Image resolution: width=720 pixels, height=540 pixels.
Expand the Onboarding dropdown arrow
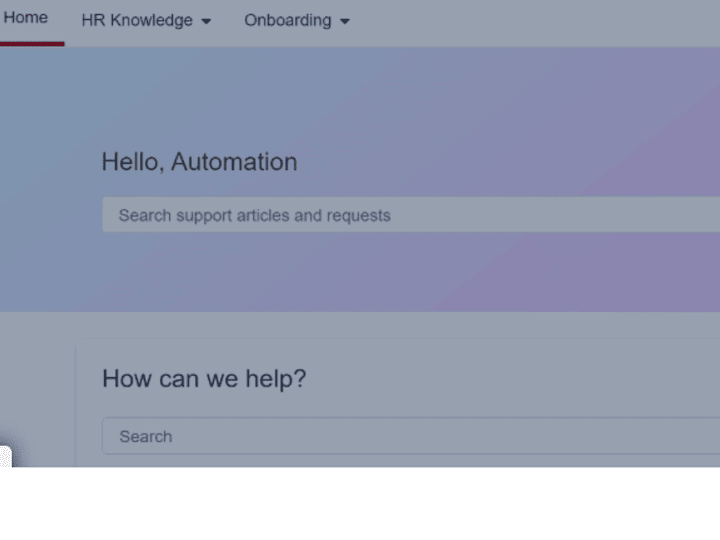(345, 21)
